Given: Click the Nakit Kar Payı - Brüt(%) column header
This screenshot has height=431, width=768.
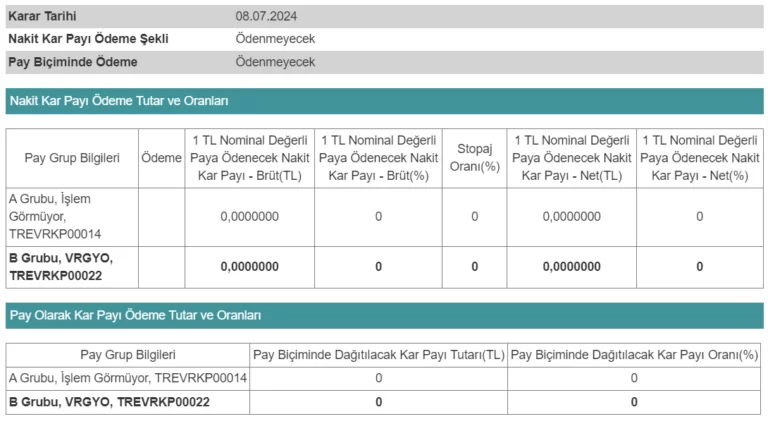Looking at the screenshot, I should [x=379, y=158].
